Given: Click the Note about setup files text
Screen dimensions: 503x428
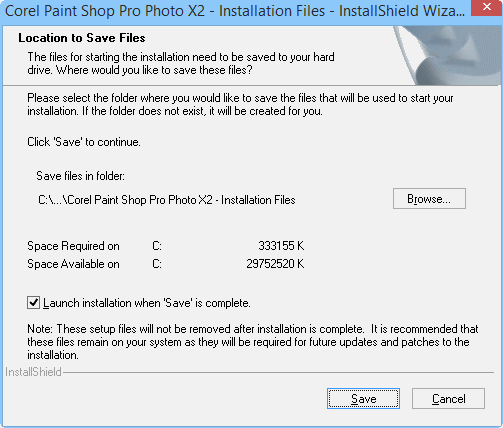Looking at the screenshot, I should coord(253,342).
